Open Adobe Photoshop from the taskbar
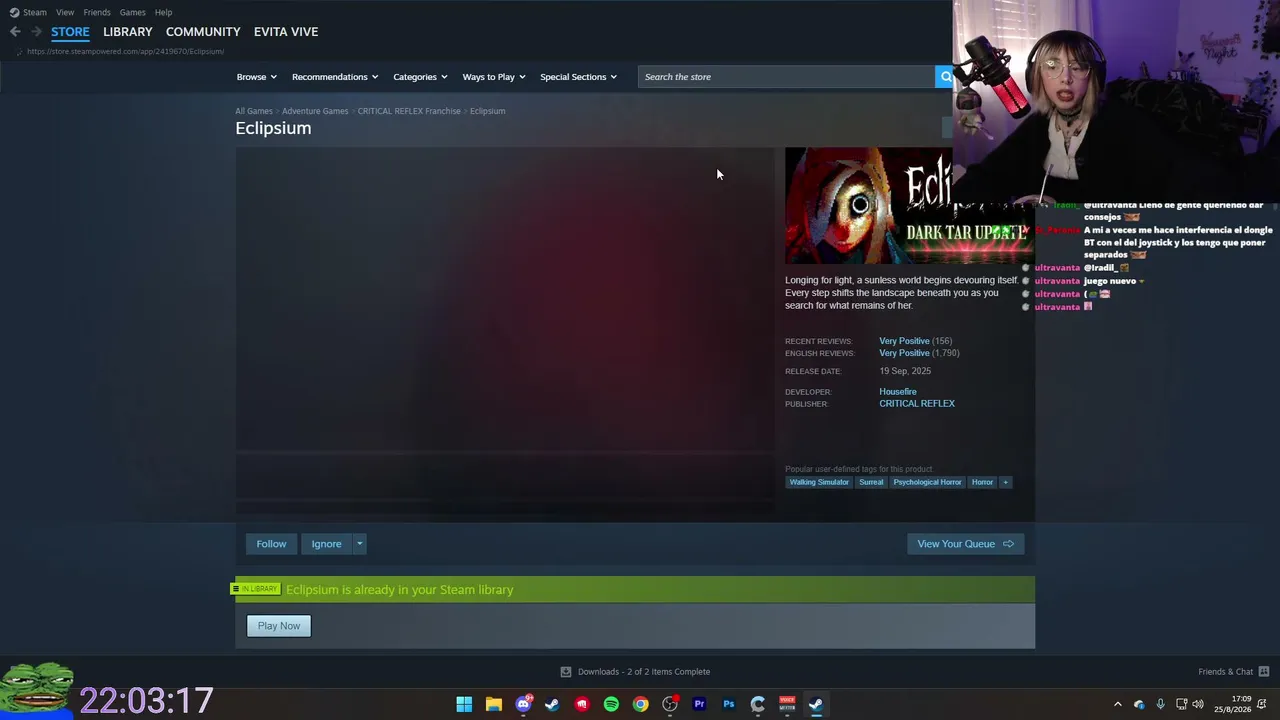This screenshot has height=720, width=1280. coord(728,704)
